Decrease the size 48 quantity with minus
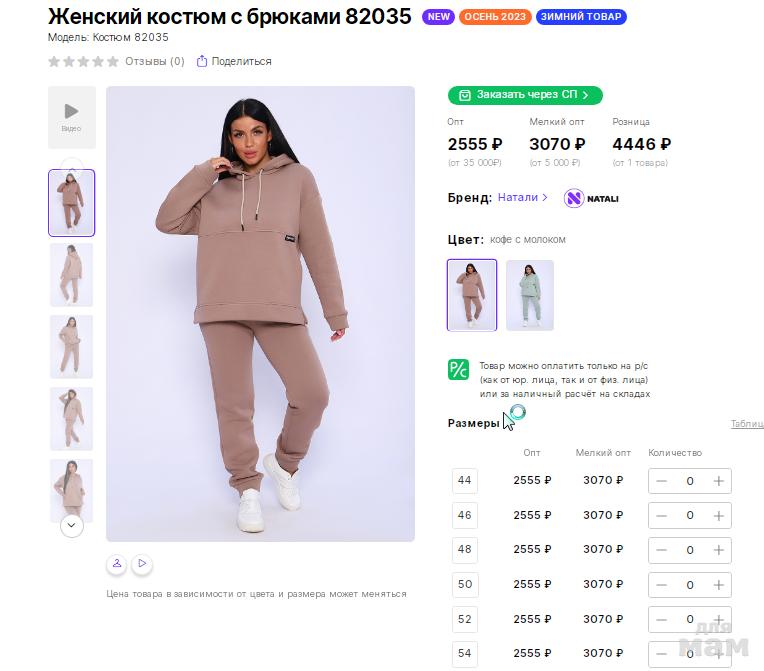This screenshot has height=671, width=764. pos(662,550)
